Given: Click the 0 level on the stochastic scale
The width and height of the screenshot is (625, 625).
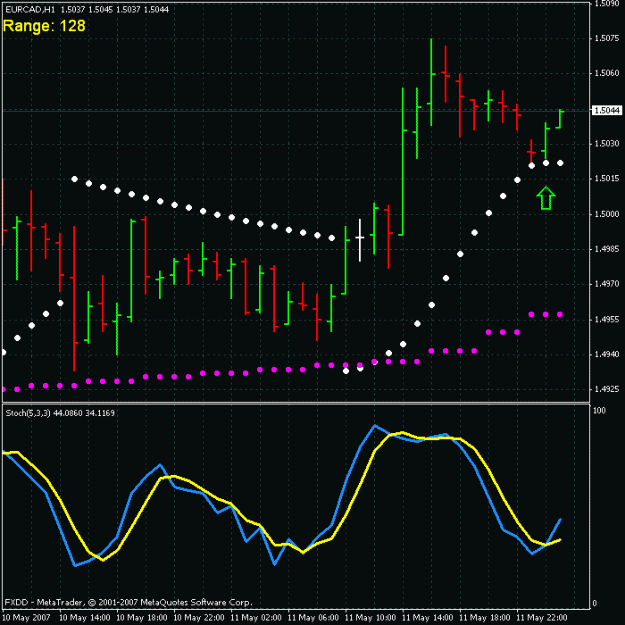Looking at the screenshot, I should pyautogui.click(x=595, y=603).
